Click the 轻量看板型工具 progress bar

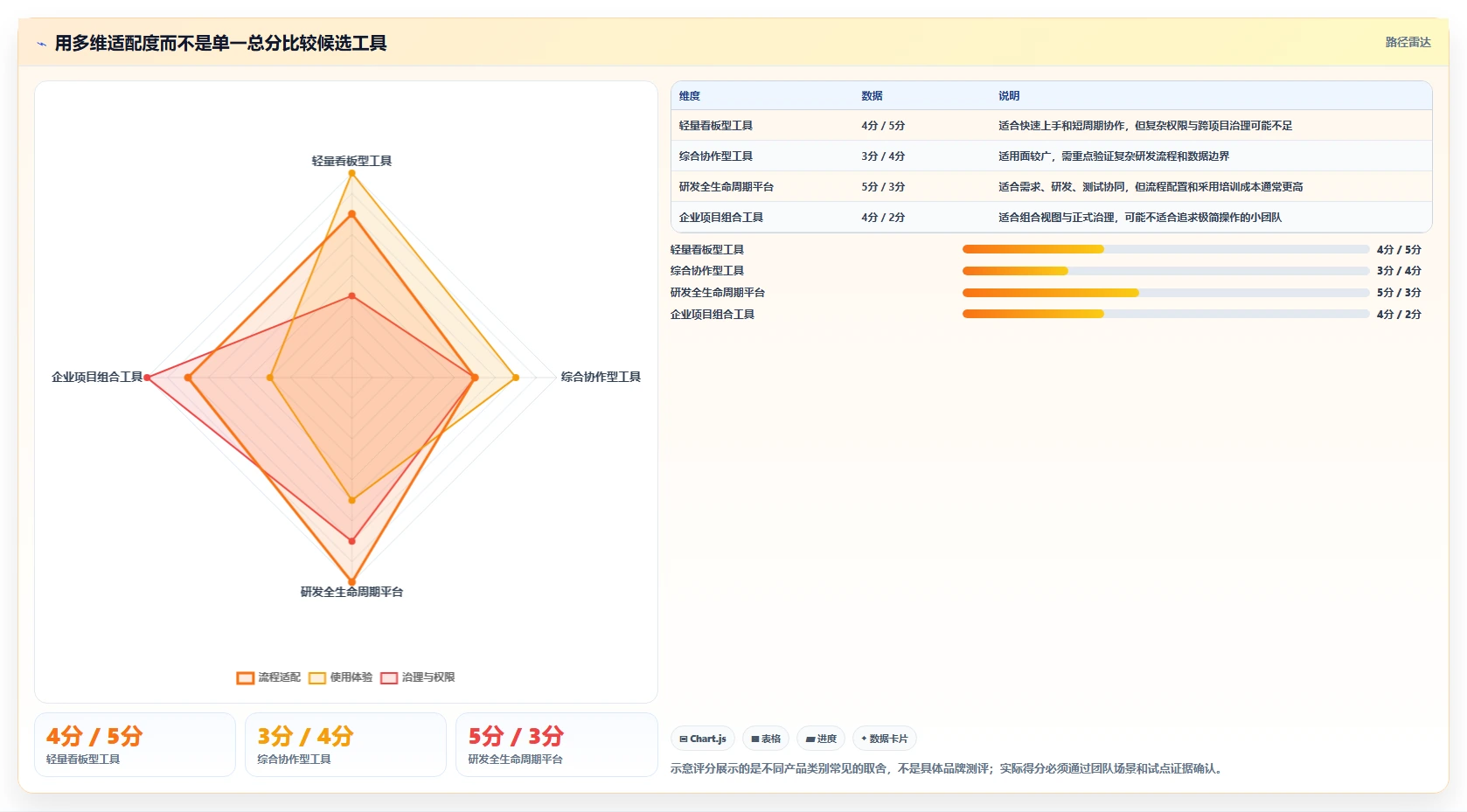(1165, 249)
